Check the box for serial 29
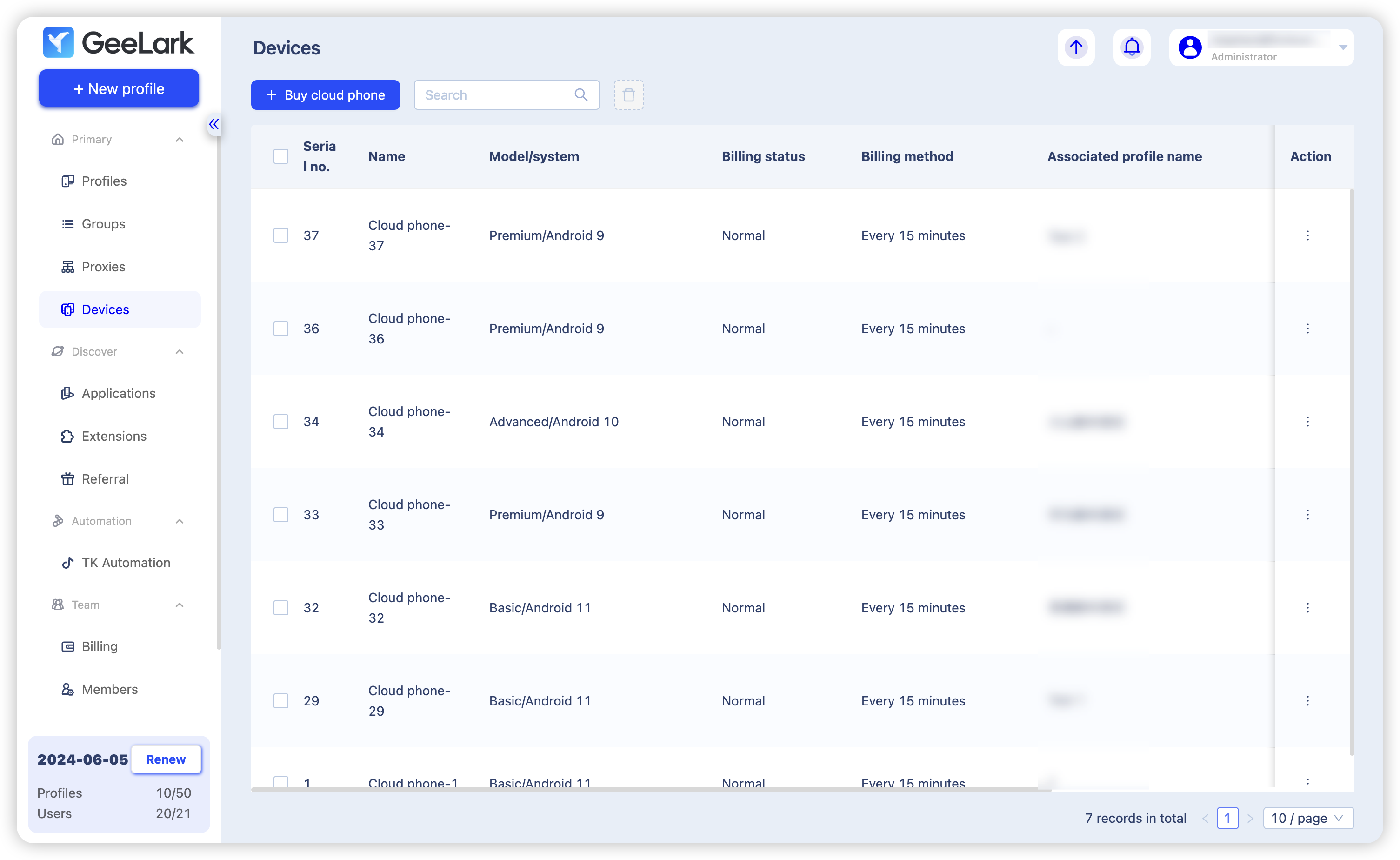1400x860 pixels. [281, 701]
